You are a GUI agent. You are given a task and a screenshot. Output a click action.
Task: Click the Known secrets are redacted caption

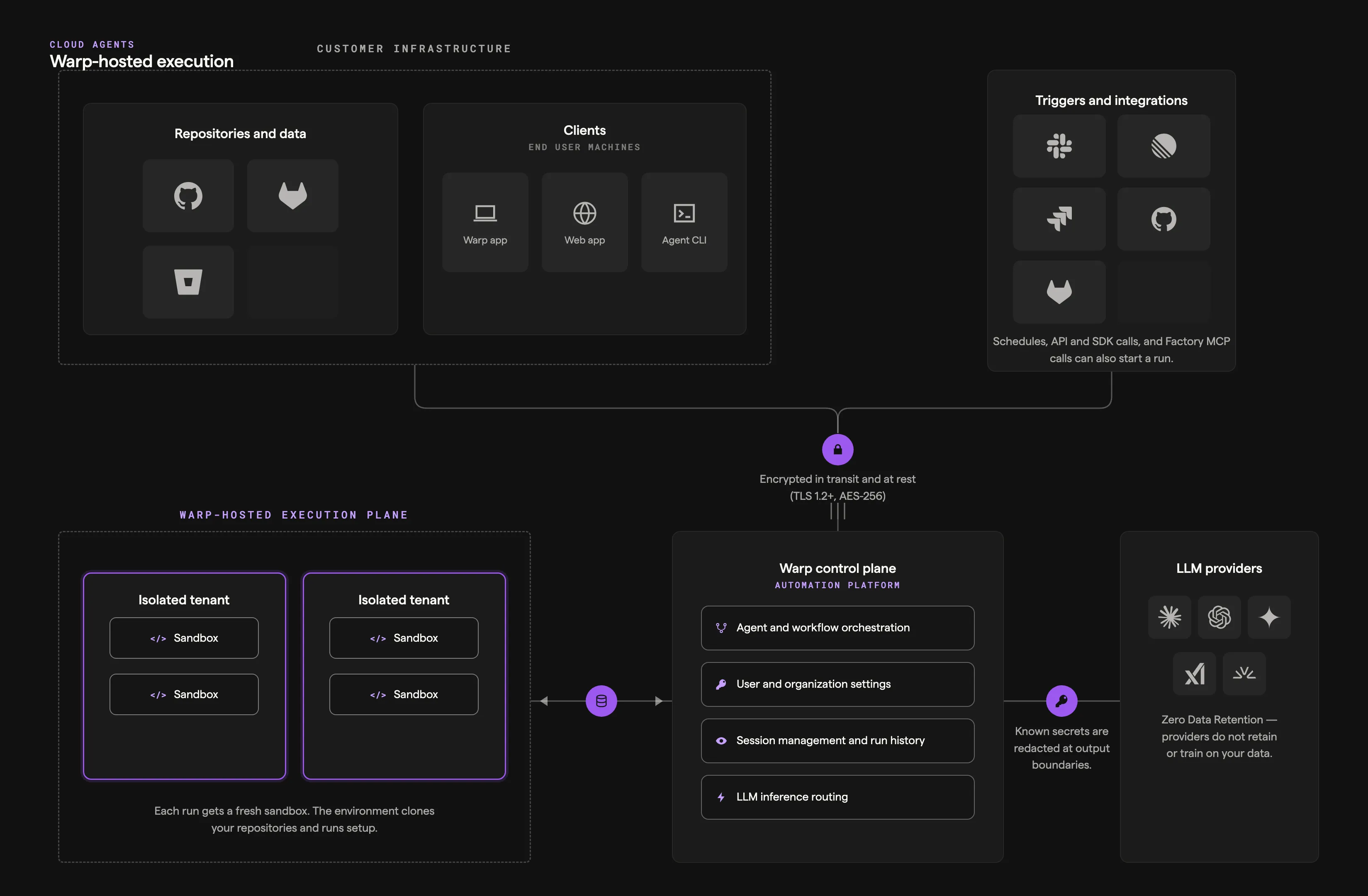coord(1061,748)
